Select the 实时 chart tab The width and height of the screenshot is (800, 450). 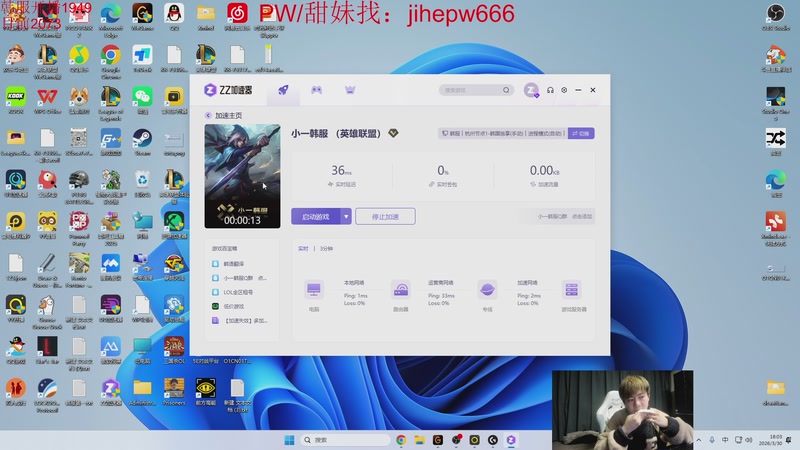click(303, 248)
